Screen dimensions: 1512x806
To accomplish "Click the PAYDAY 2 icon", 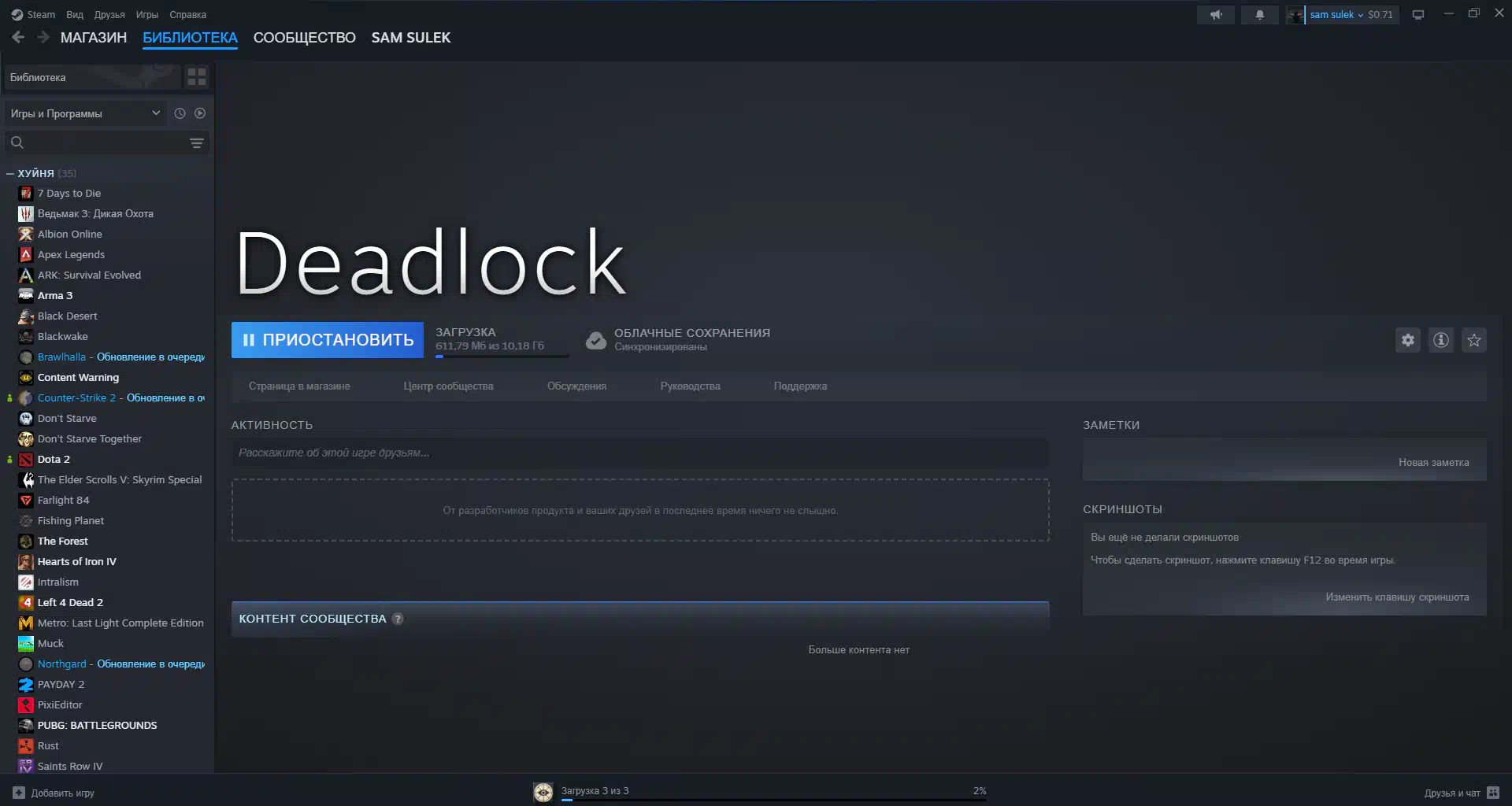I will coord(26,684).
